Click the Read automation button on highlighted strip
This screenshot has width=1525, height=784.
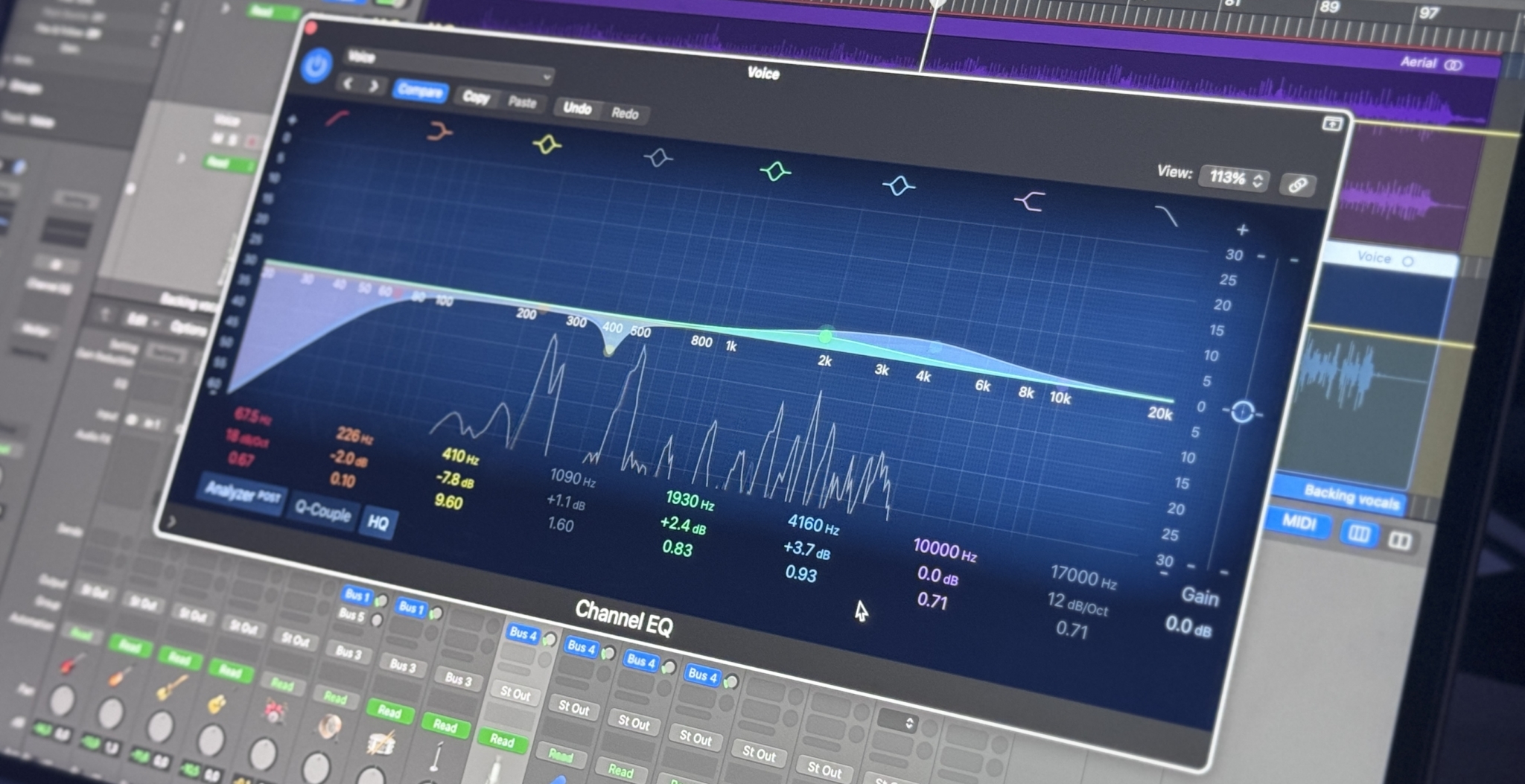coord(501,741)
